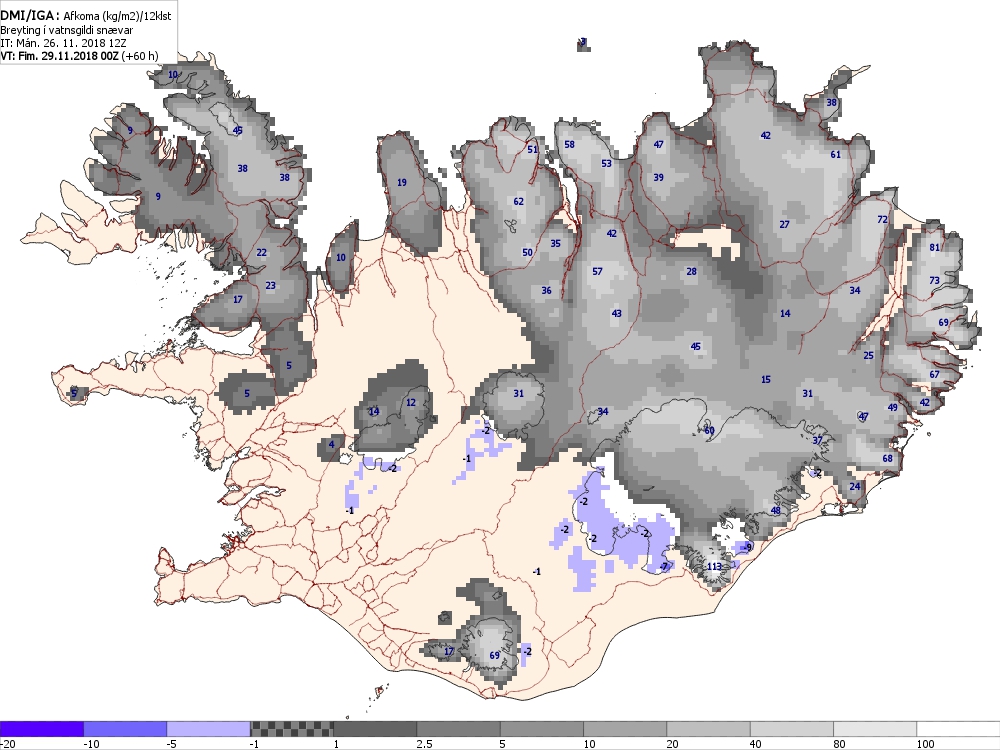The image size is (1000, 750).
Task: Click the '57' value on the map
Action: point(598,271)
